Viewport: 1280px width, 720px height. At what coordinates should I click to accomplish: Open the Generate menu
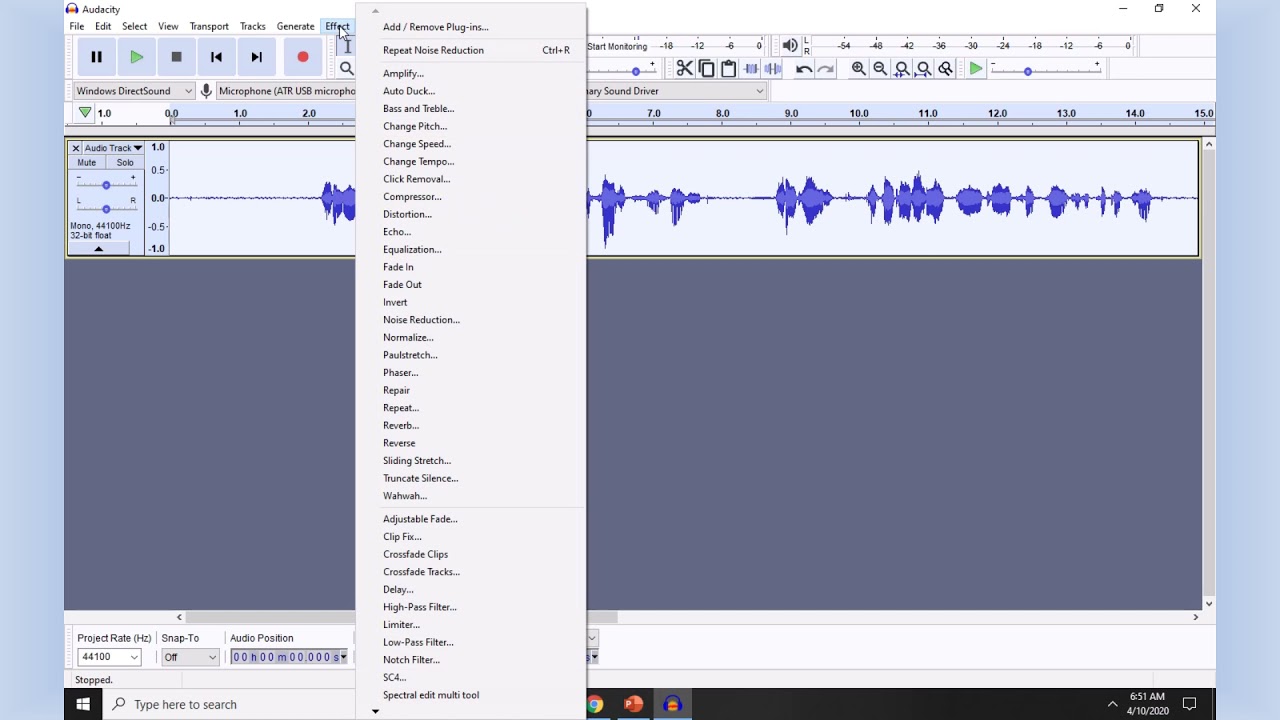(295, 27)
